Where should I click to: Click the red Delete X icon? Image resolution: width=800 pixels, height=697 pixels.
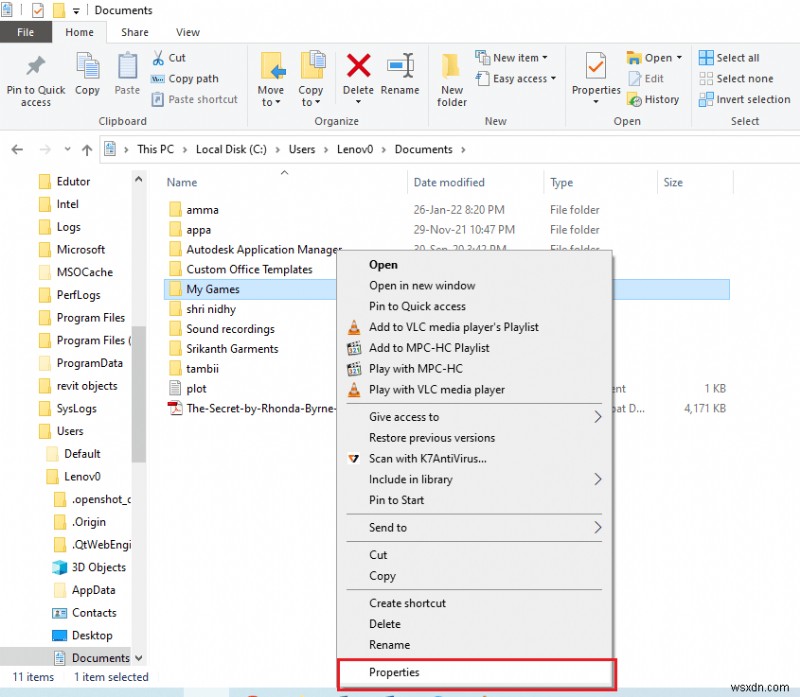click(x=358, y=65)
